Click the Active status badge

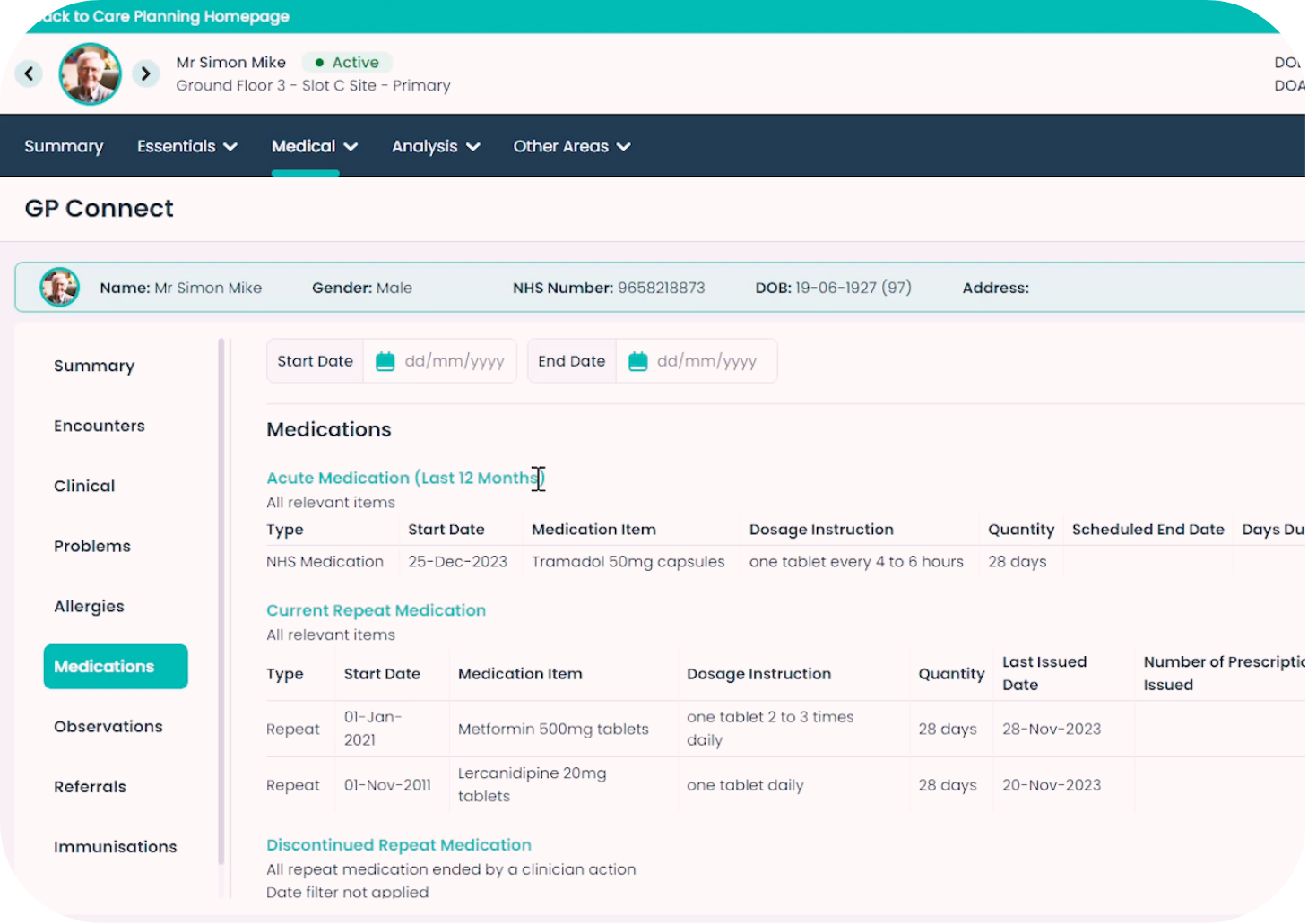point(347,62)
